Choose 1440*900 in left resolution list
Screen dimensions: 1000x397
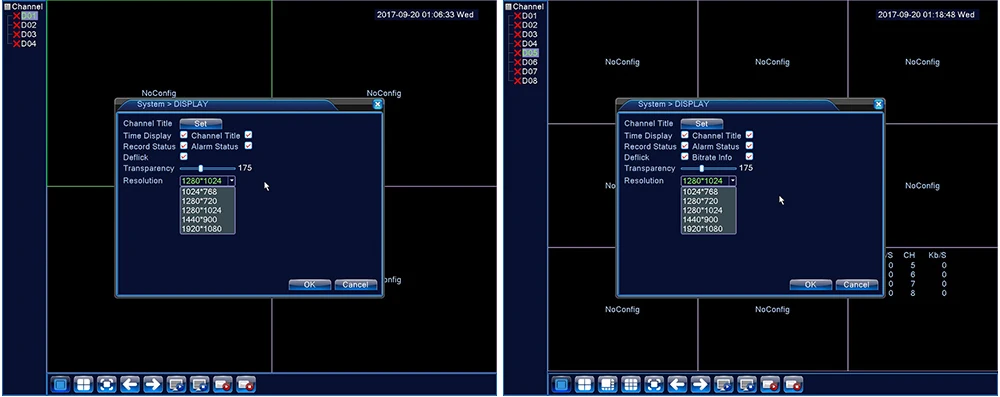pos(208,220)
